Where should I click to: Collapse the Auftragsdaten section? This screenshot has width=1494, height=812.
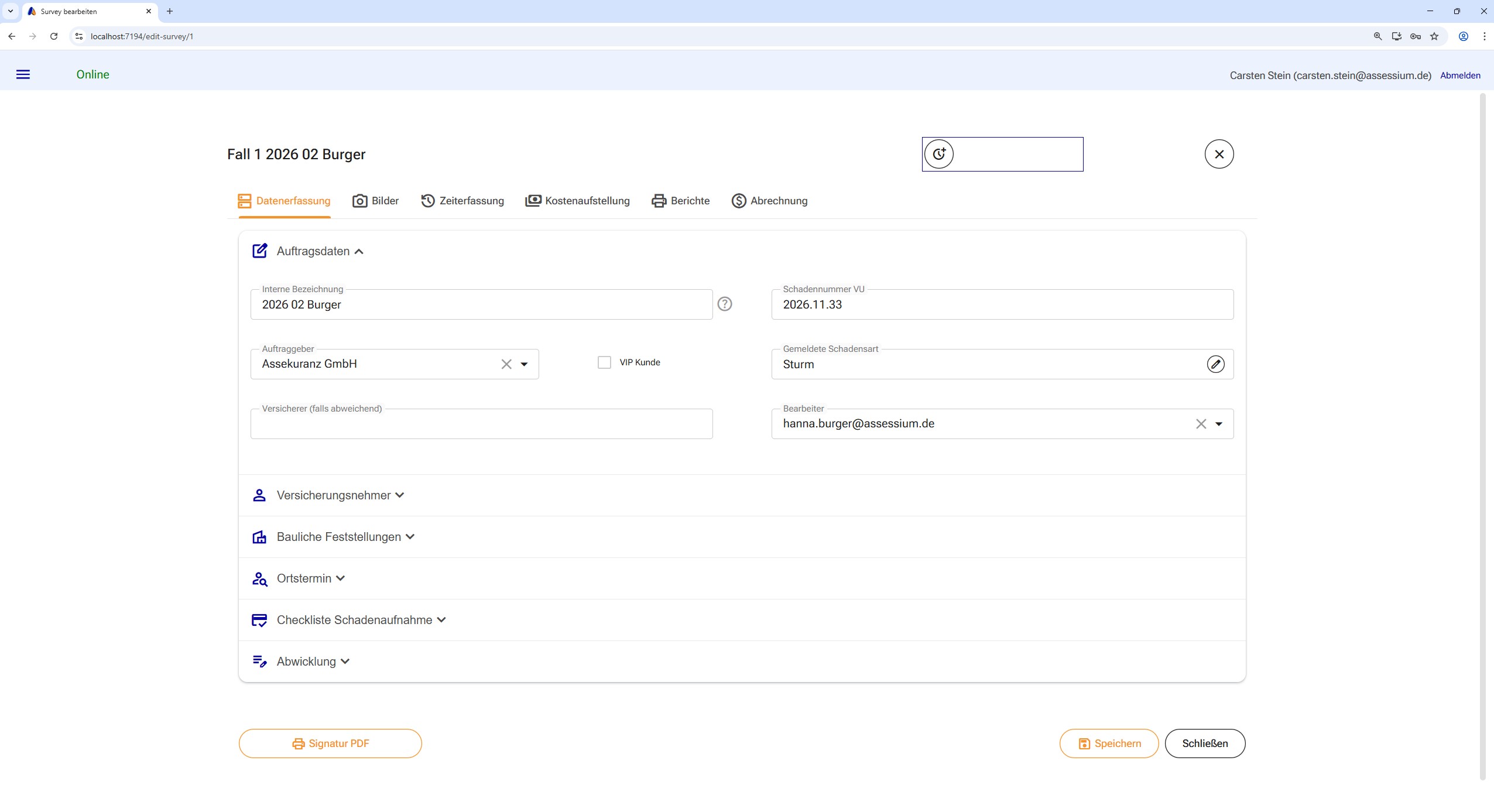[313, 251]
